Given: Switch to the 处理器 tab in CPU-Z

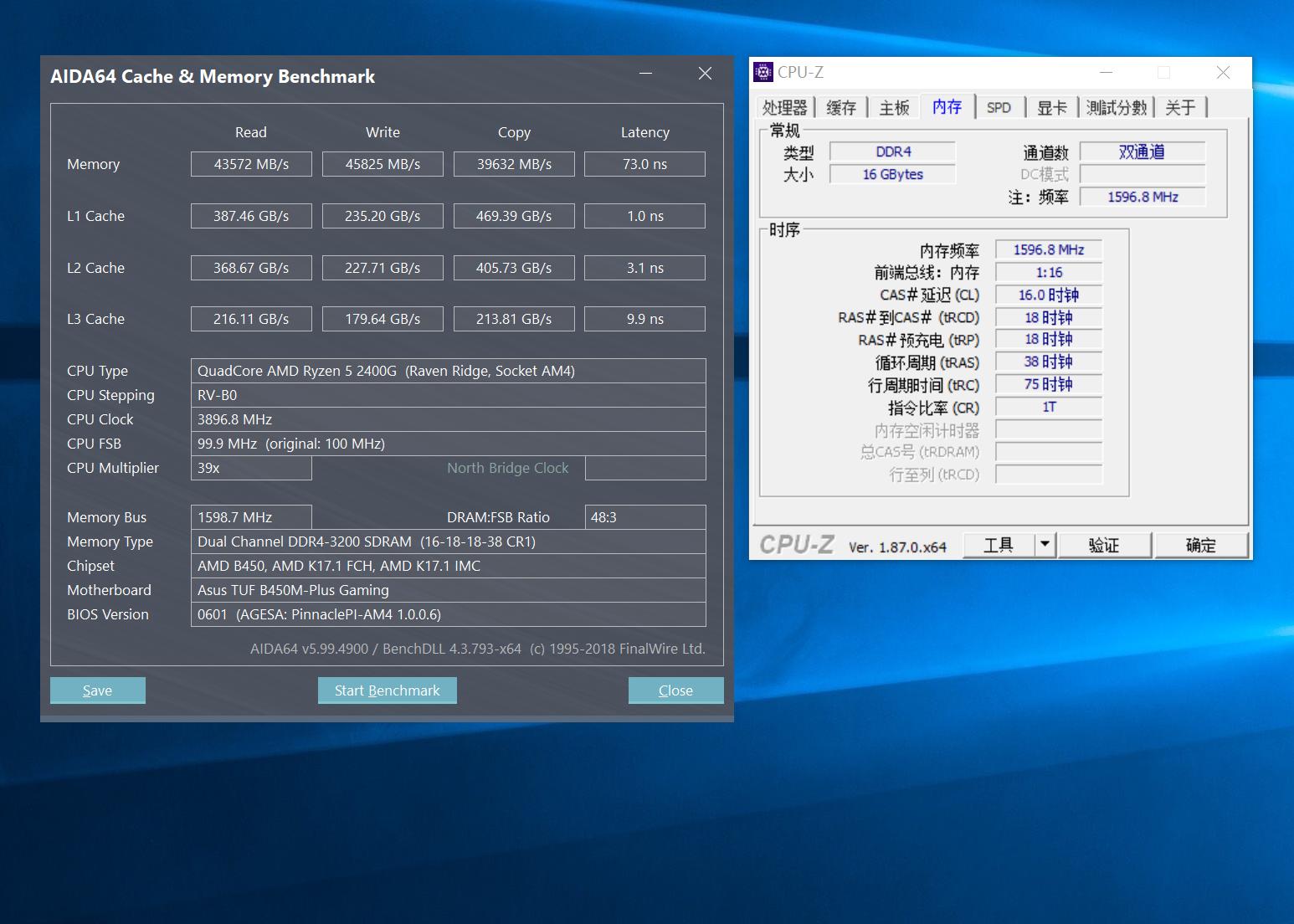Looking at the screenshot, I should [x=785, y=106].
